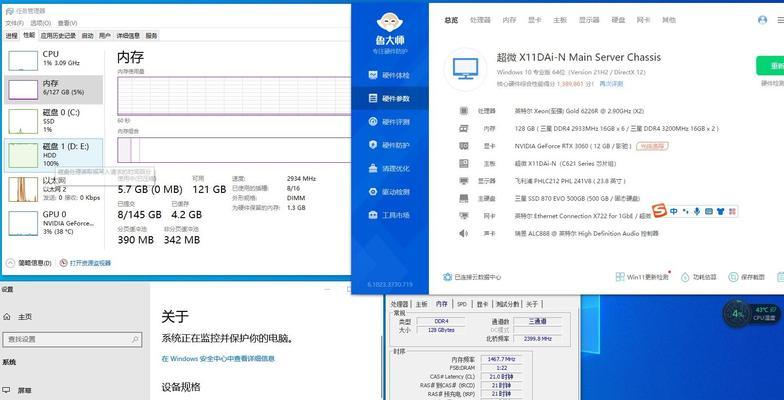Open 处理器 tab in Lu Dashi top bar
The width and height of the screenshot is (784, 400).
480,20
